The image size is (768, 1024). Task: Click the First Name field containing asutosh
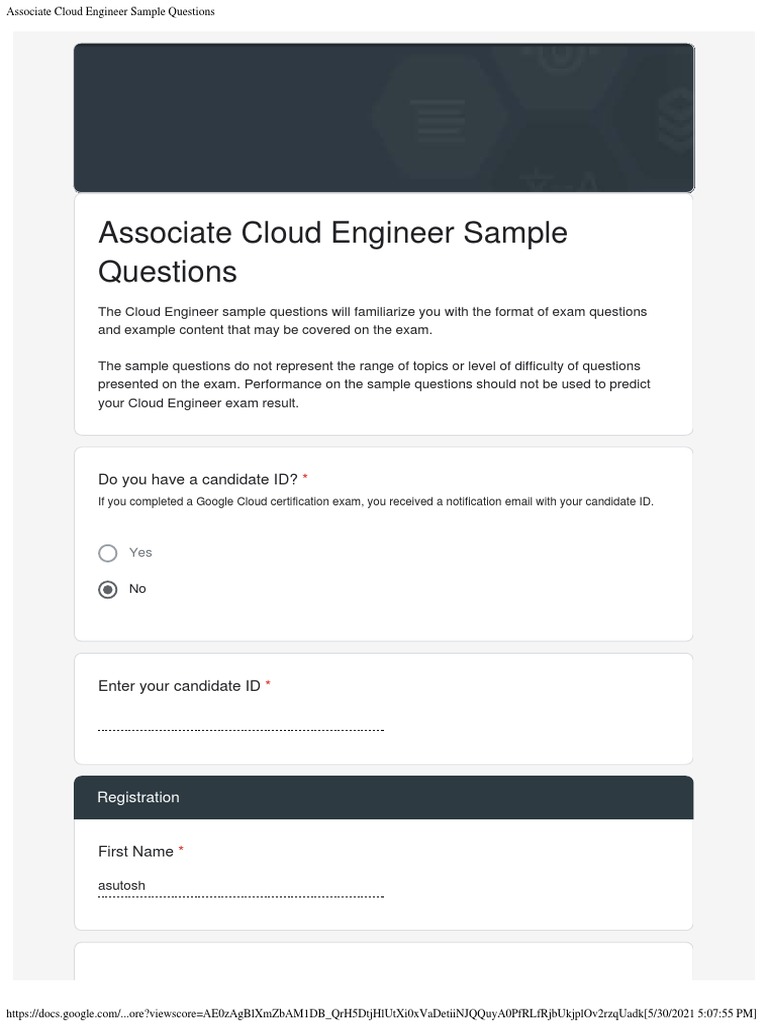pos(240,885)
